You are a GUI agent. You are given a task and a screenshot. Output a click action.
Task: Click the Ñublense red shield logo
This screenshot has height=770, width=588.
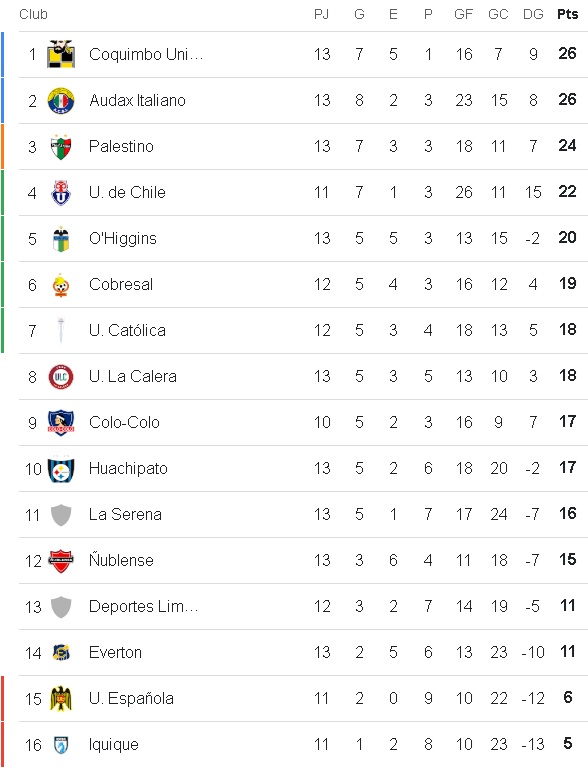coord(61,561)
